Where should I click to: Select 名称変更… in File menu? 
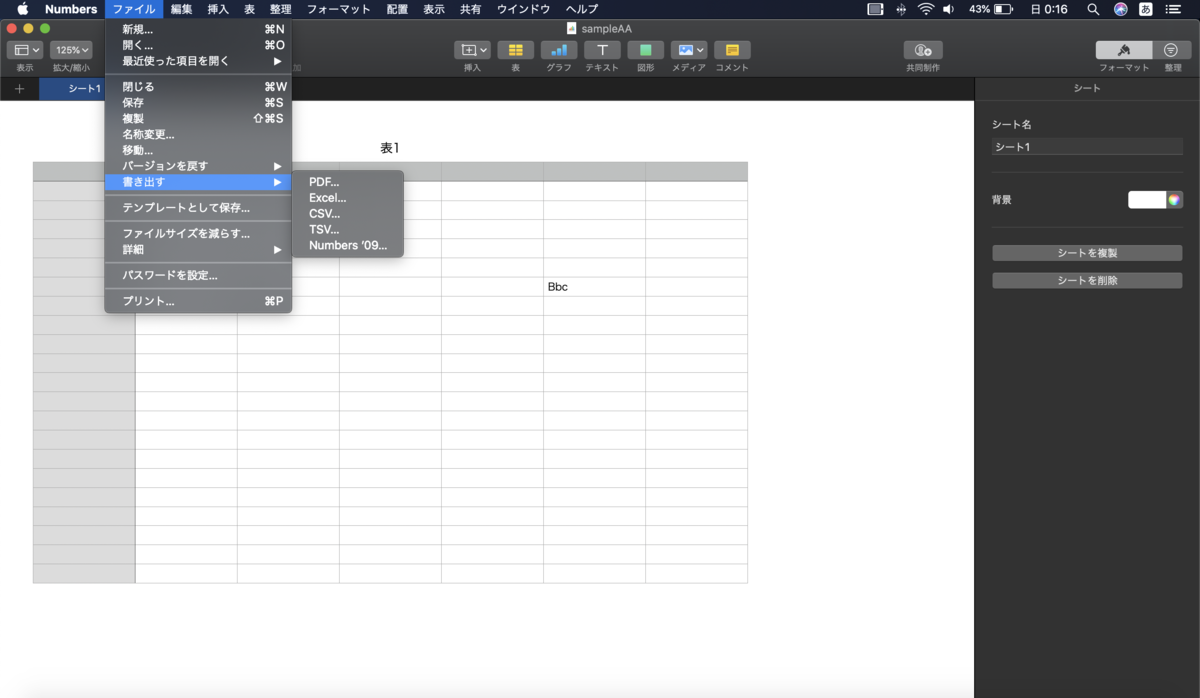(198, 134)
